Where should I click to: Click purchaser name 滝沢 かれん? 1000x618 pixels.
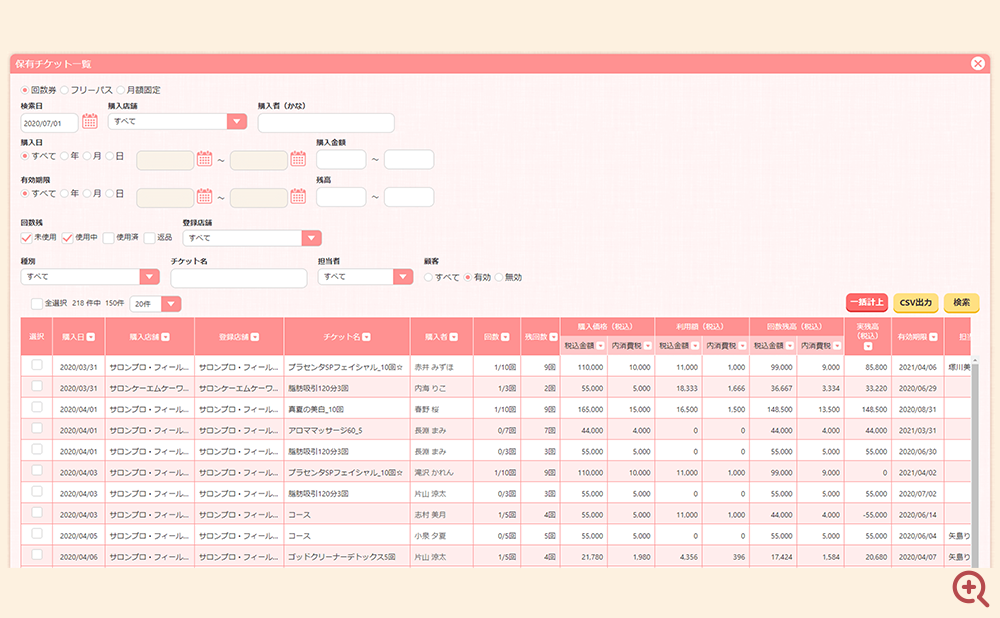434,473
